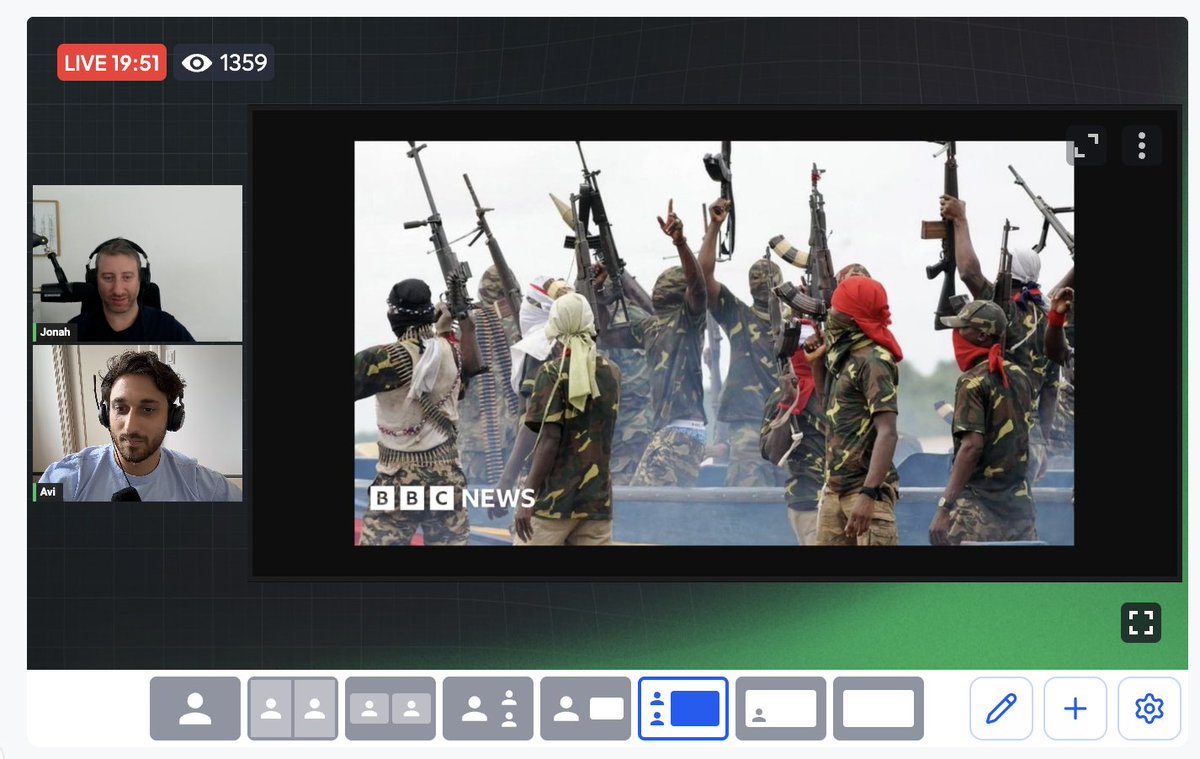Image resolution: width=1200 pixels, height=759 pixels.
Task: Select the two-person group layout with rounded tiles
Action: click(390, 708)
